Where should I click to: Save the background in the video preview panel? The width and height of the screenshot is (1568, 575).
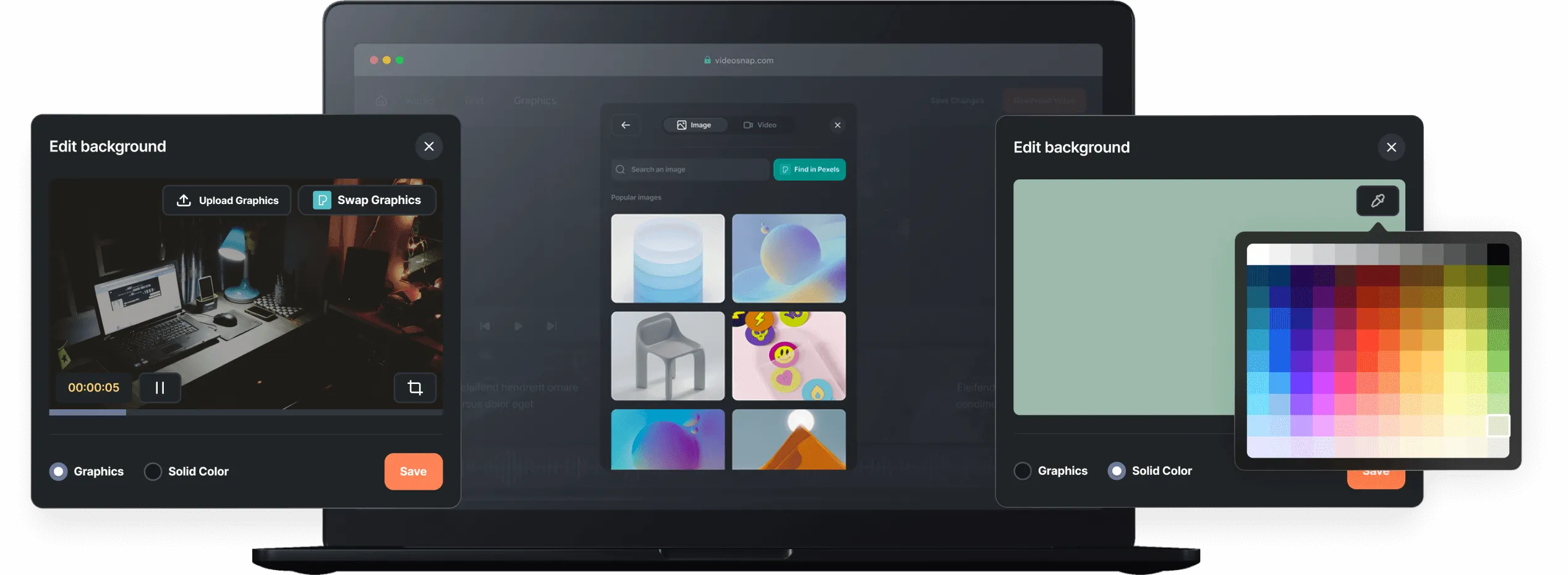(414, 472)
